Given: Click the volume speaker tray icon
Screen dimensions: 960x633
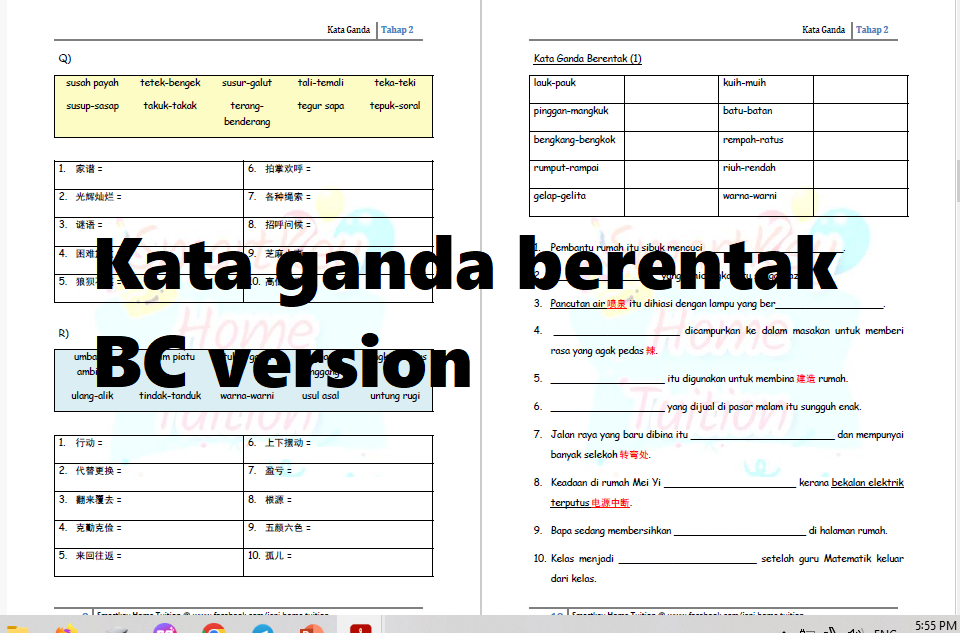Looking at the screenshot, I should click(x=855, y=630).
